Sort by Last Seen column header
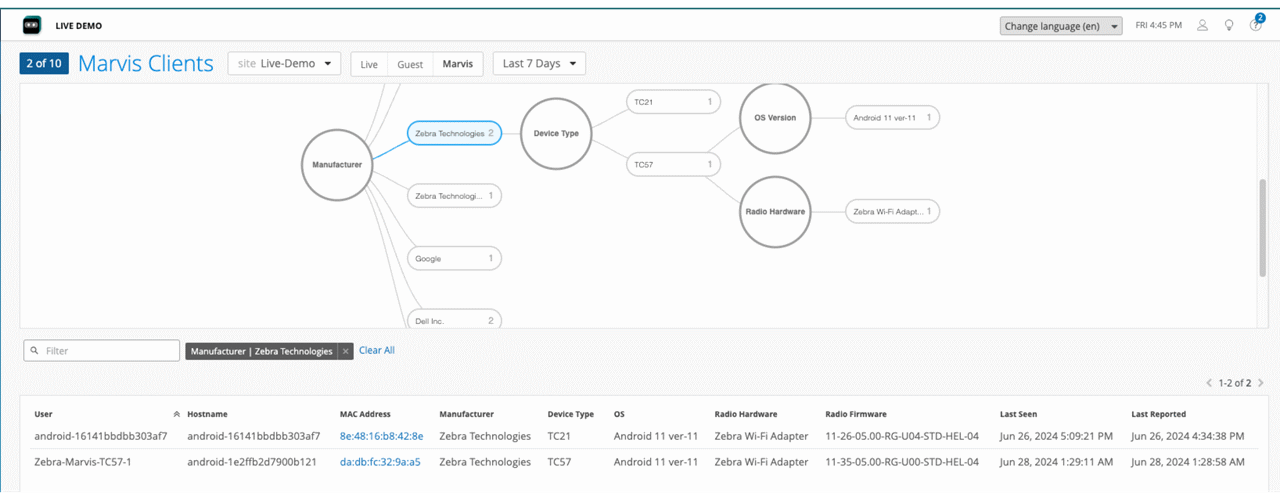The width and height of the screenshot is (1280, 501). (x=1020, y=414)
